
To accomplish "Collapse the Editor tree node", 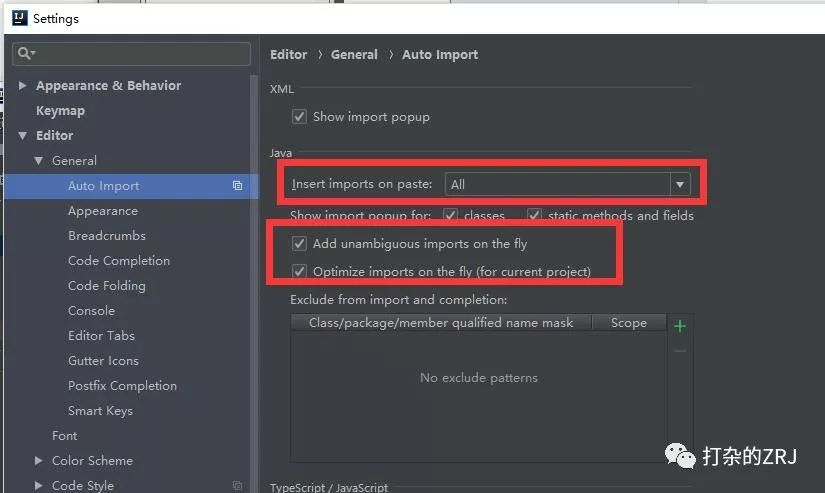I will coord(22,136).
